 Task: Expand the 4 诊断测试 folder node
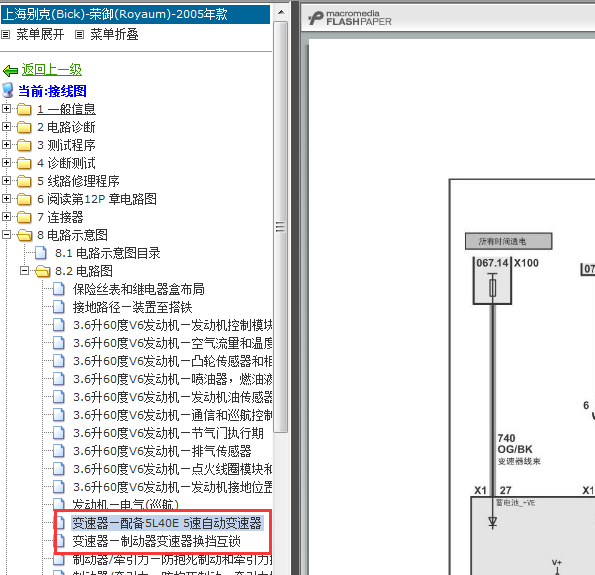(x=6, y=162)
